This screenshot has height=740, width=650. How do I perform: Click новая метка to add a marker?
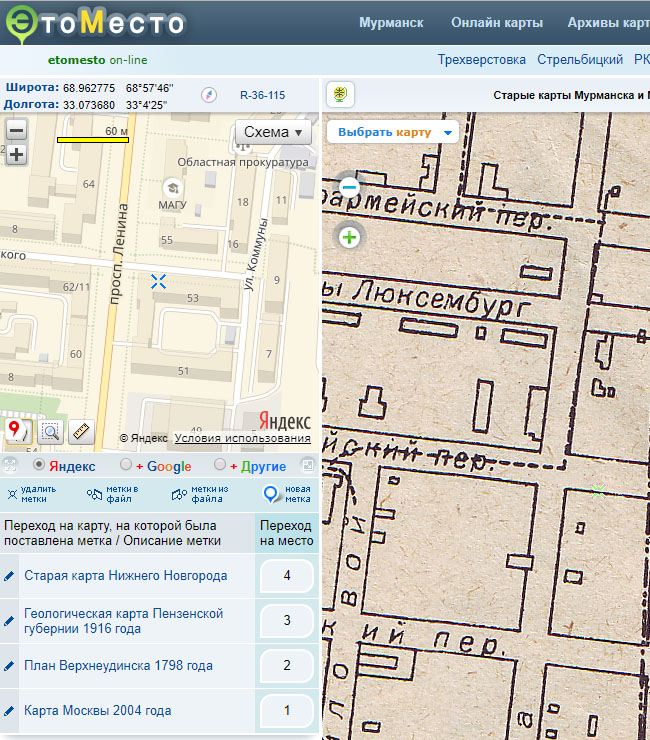(x=287, y=494)
